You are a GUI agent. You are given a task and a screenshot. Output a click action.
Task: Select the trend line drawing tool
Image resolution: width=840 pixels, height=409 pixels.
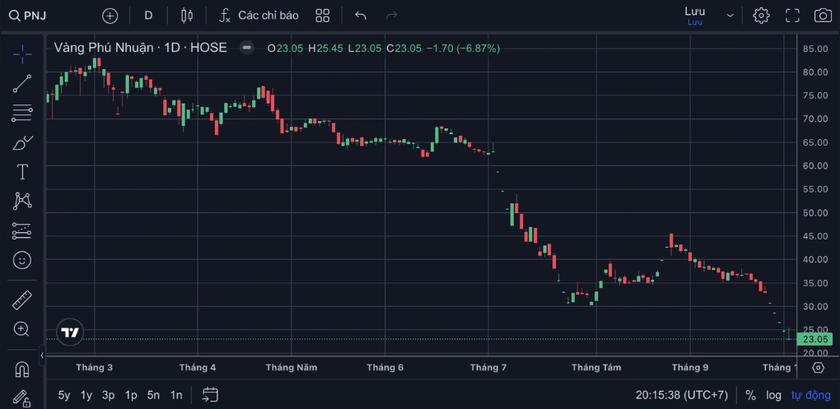tap(22, 84)
